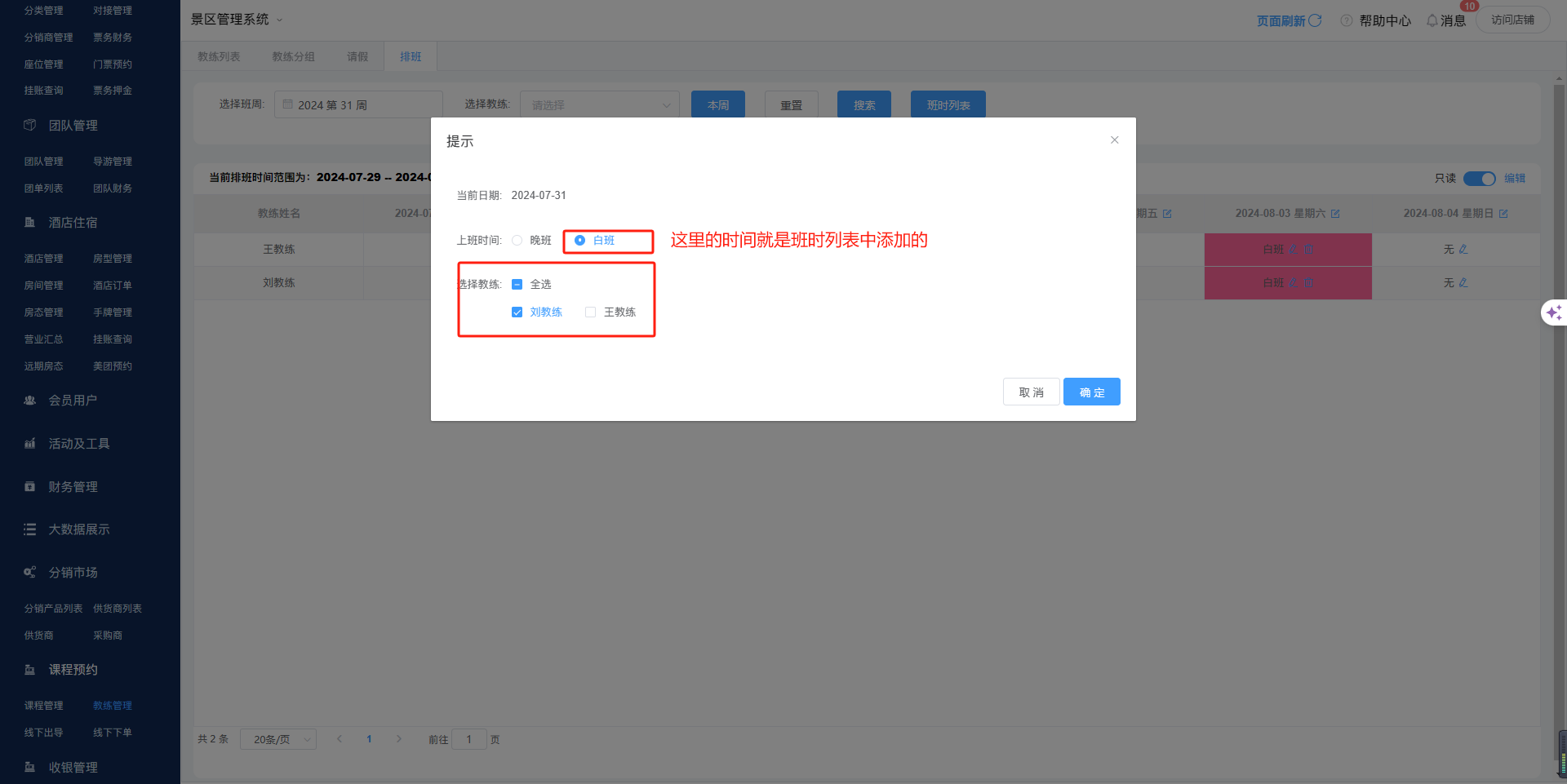
Task: Click the help center question mark icon
Action: click(x=1347, y=20)
